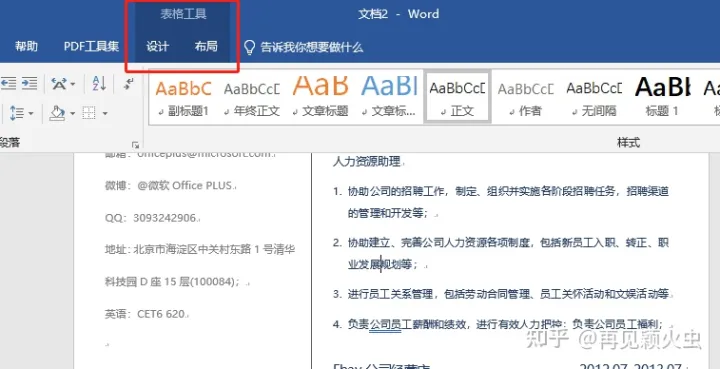Image resolution: width=720 pixels, height=369 pixels.
Task: Click the QQ: 3093242906 line
Action: click(x=151, y=218)
